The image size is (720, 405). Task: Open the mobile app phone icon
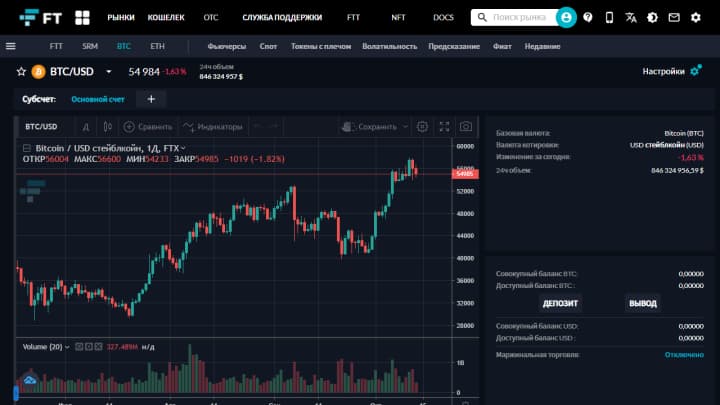point(609,17)
